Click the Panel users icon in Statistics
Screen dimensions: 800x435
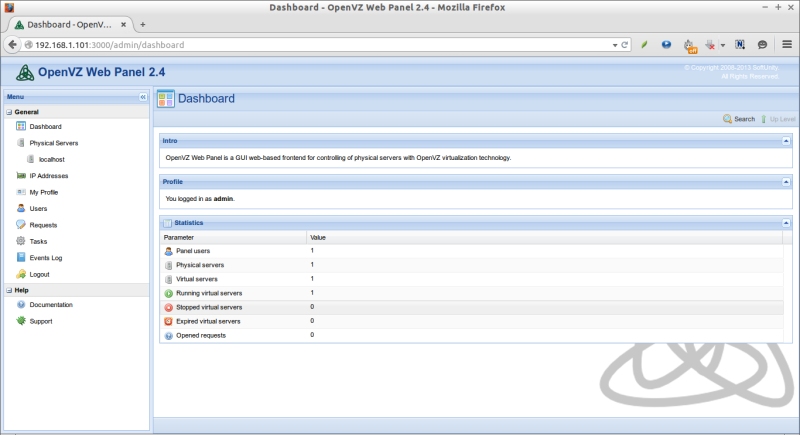168,251
